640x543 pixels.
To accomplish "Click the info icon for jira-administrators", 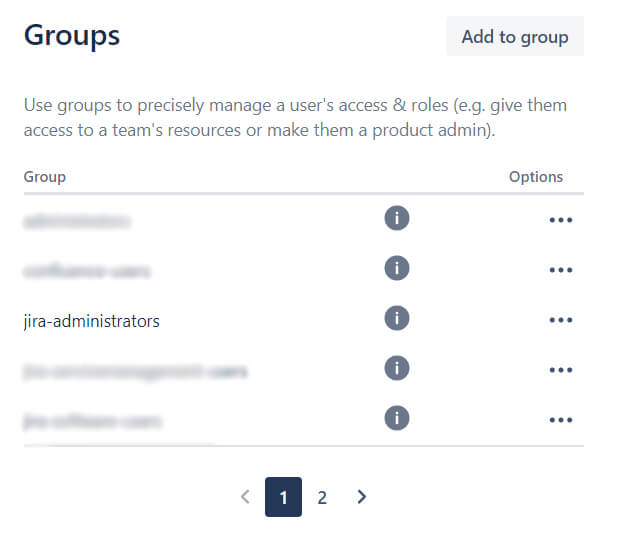I will 397,318.
